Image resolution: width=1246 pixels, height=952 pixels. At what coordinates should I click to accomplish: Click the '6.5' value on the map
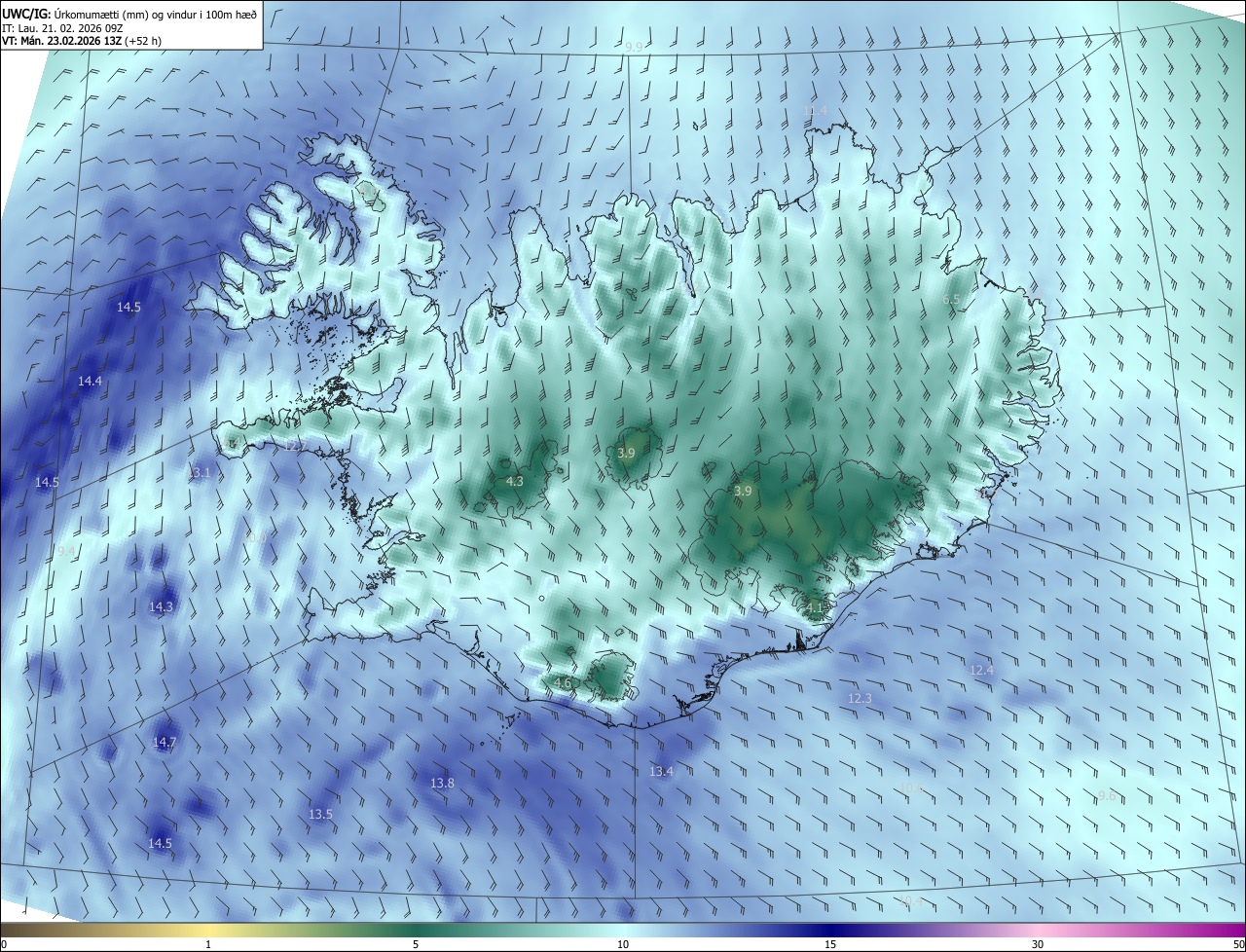[x=951, y=300]
